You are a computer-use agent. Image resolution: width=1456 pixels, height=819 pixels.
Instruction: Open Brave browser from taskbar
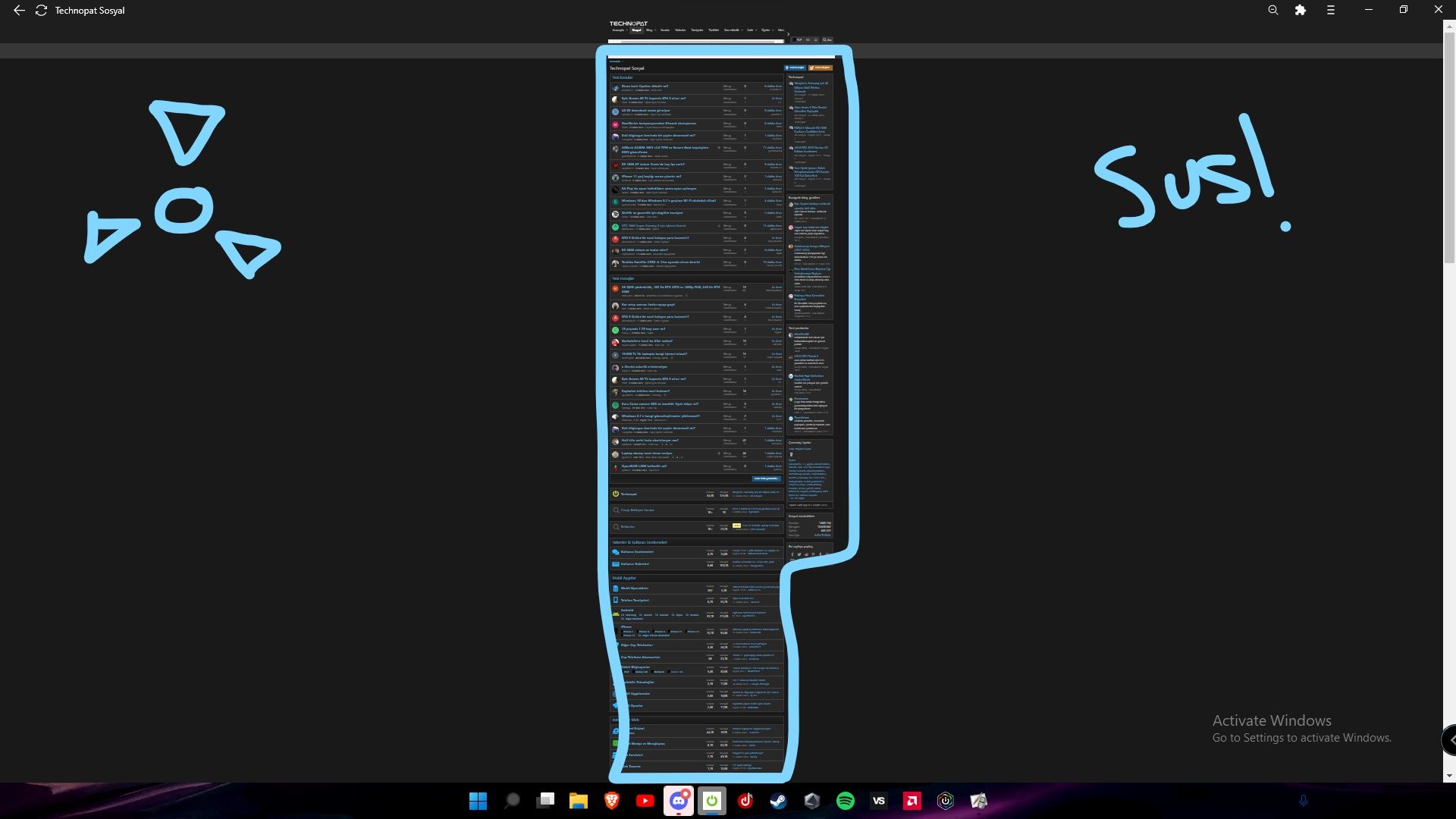pyautogui.click(x=612, y=801)
